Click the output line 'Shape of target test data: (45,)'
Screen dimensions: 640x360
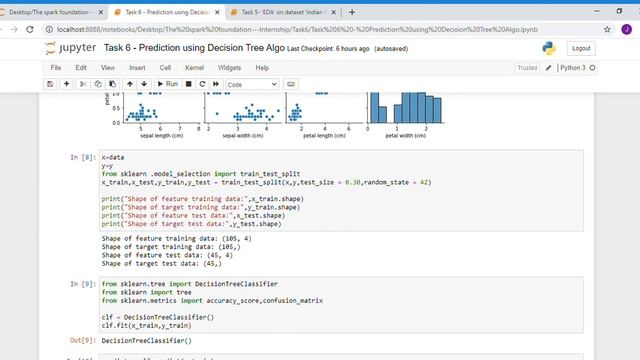pos(162,264)
